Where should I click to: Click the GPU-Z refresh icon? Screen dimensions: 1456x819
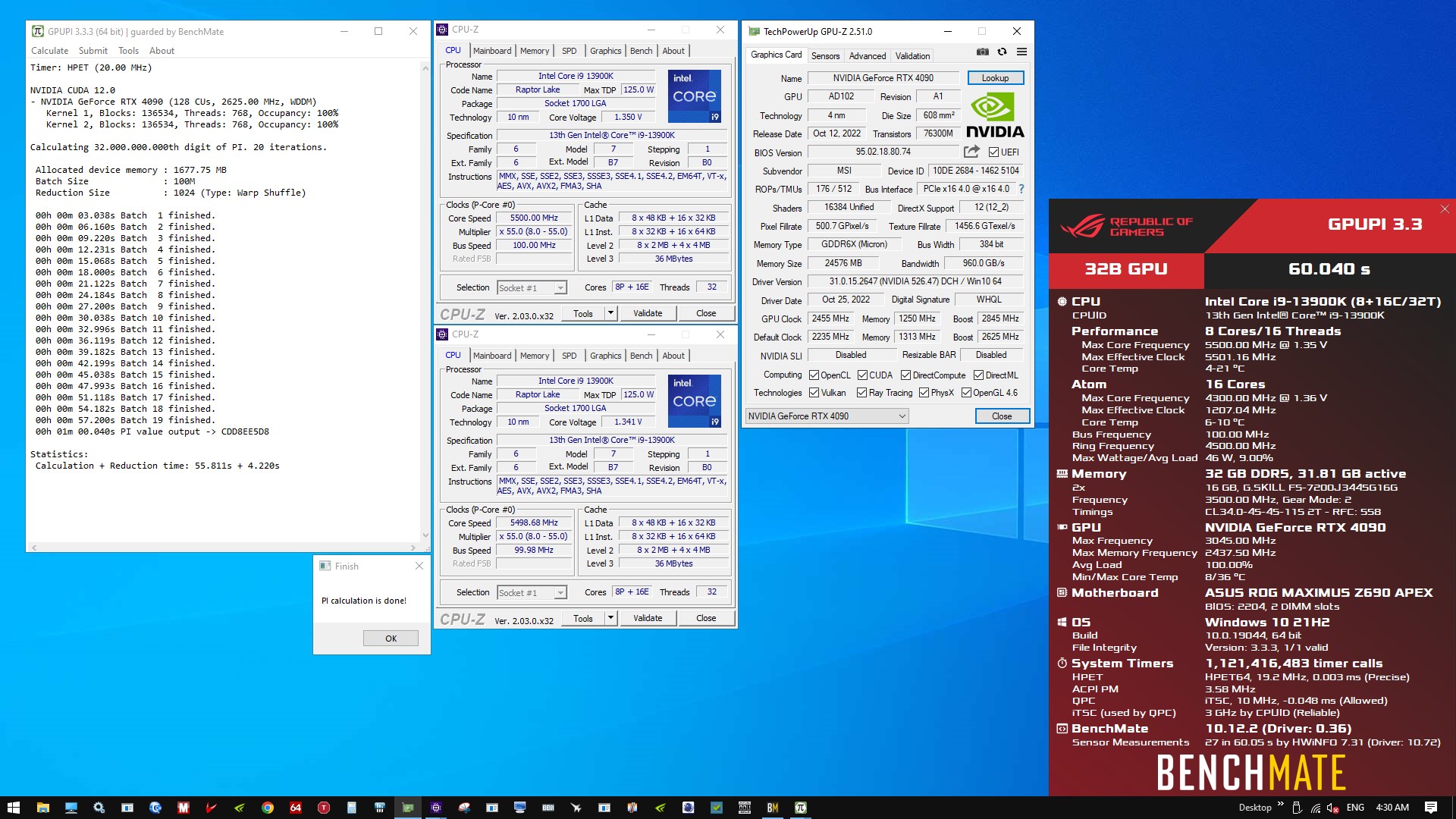point(1002,52)
